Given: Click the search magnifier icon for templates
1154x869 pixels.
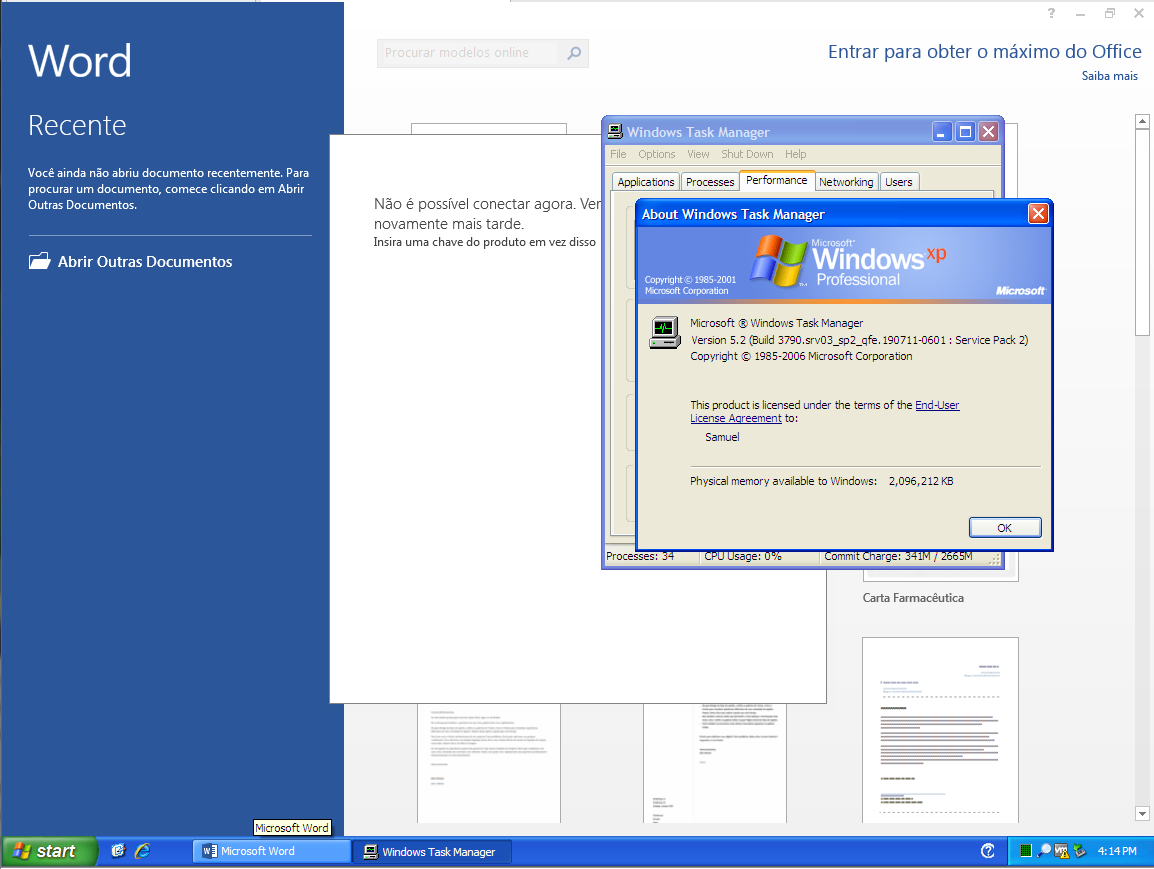Looking at the screenshot, I should [x=574, y=53].
